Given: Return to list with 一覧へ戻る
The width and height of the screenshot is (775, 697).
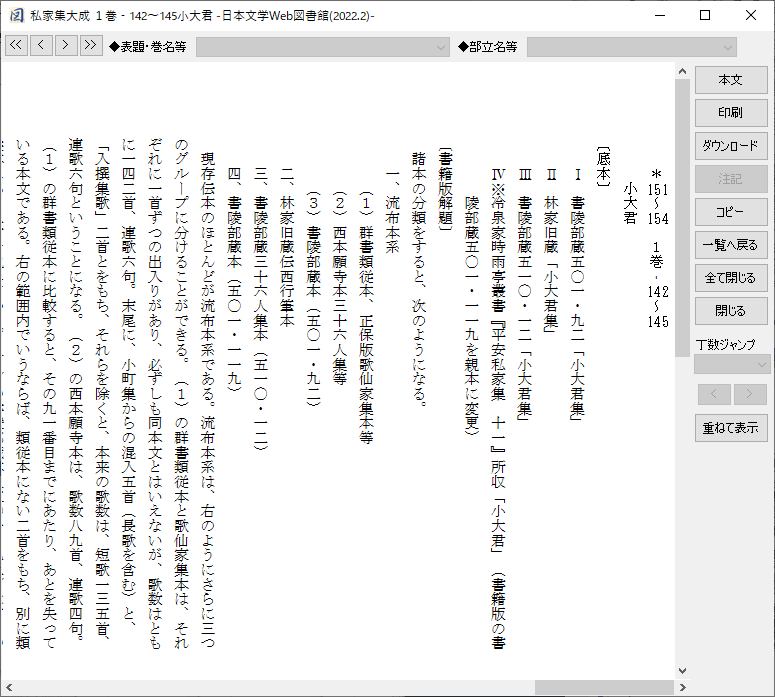Looking at the screenshot, I should (731, 245).
